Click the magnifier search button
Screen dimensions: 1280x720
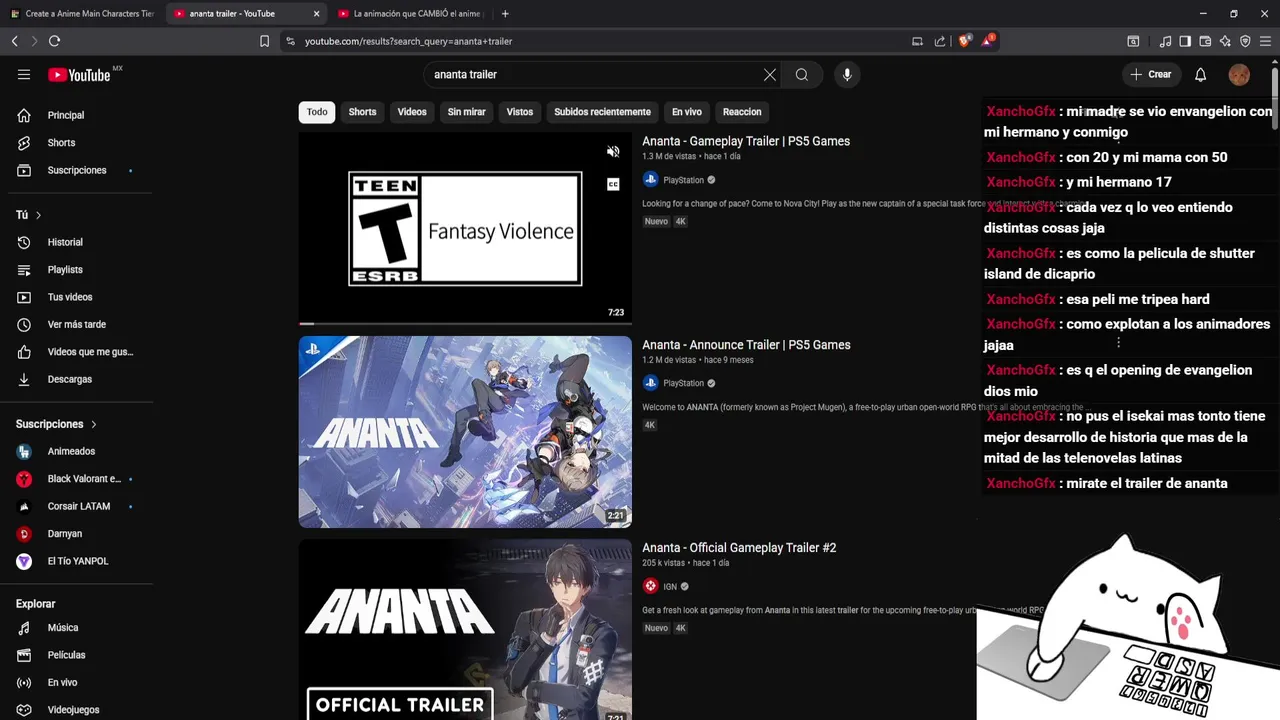tap(802, 75)
